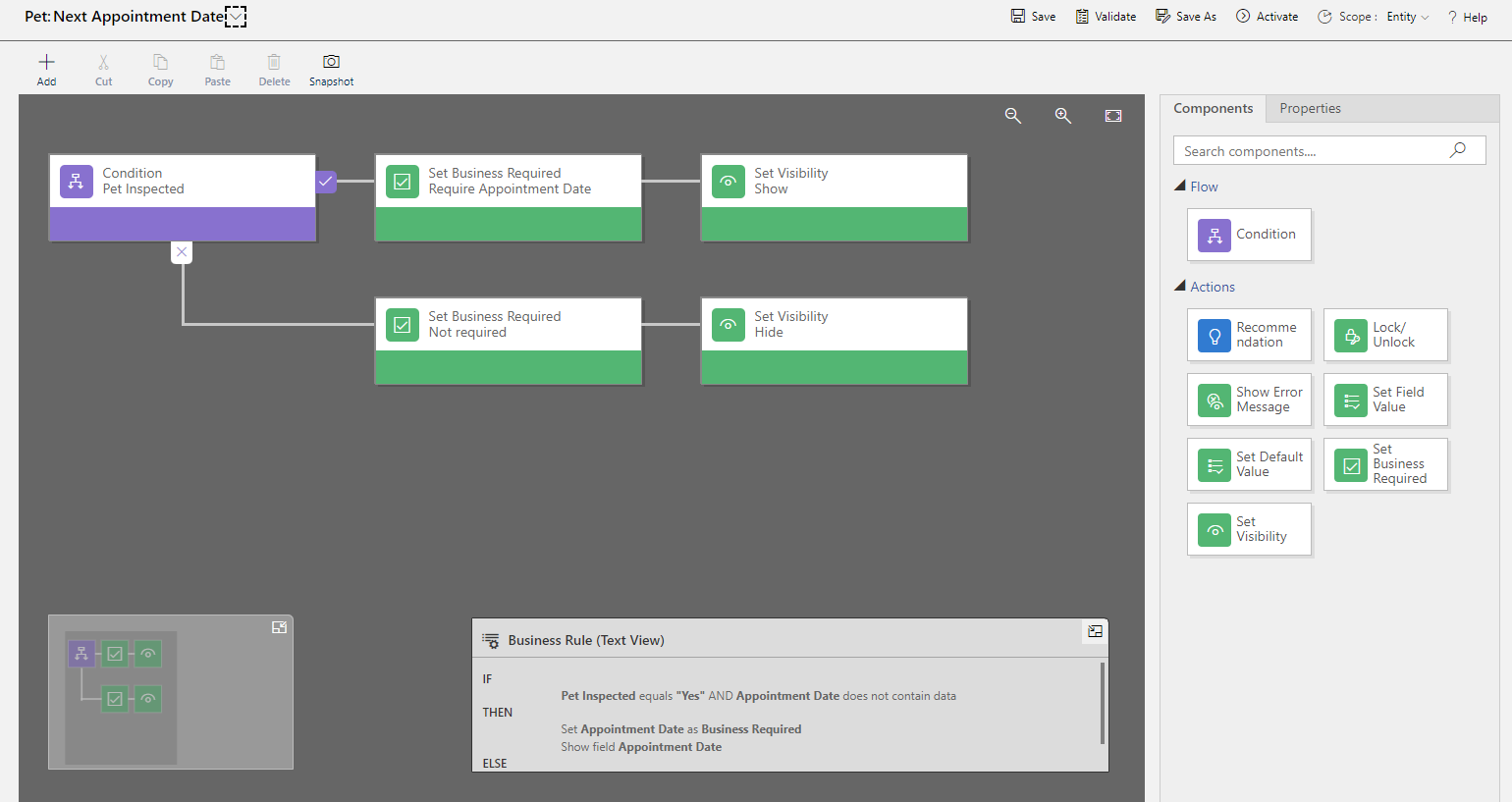Click the condition true checkmark connector

(326, 182)
